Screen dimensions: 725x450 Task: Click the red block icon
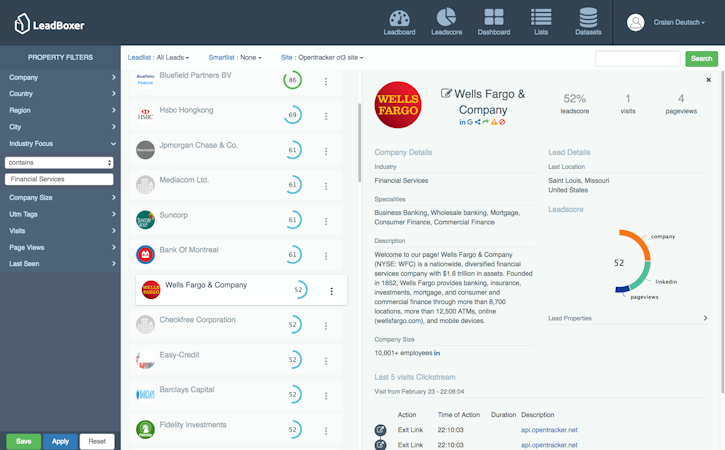502,122
